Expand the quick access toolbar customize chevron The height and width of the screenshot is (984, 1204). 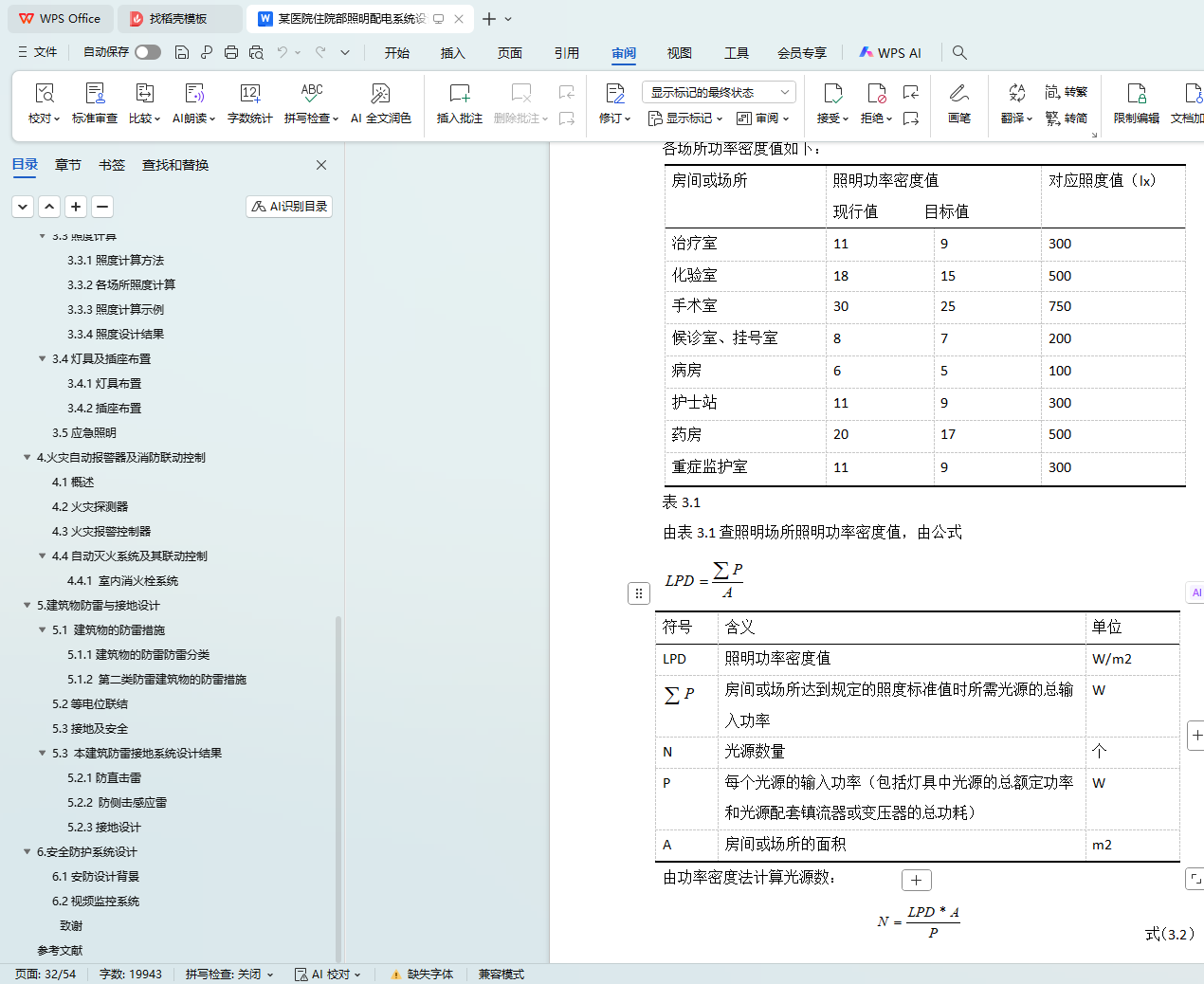345,52
